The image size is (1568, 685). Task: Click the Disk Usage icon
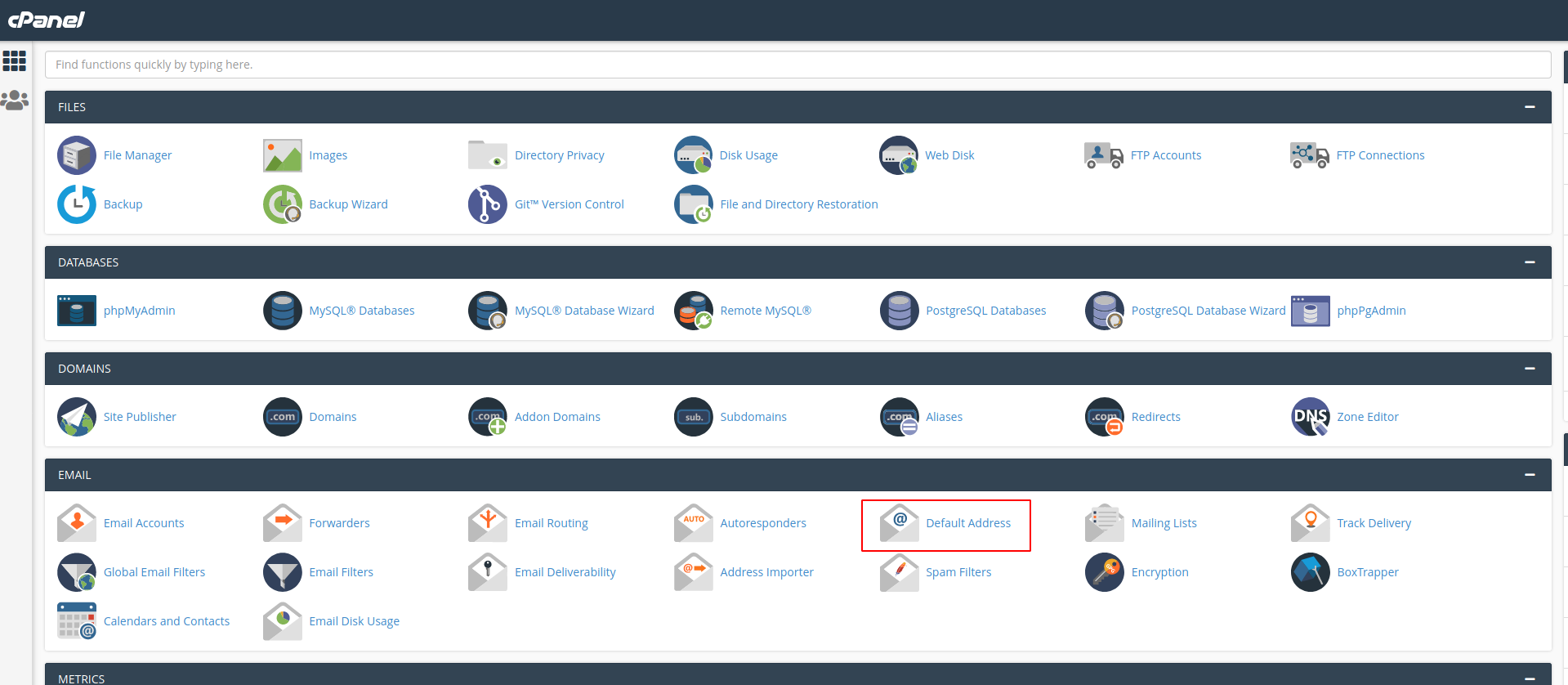coord(694,155)
